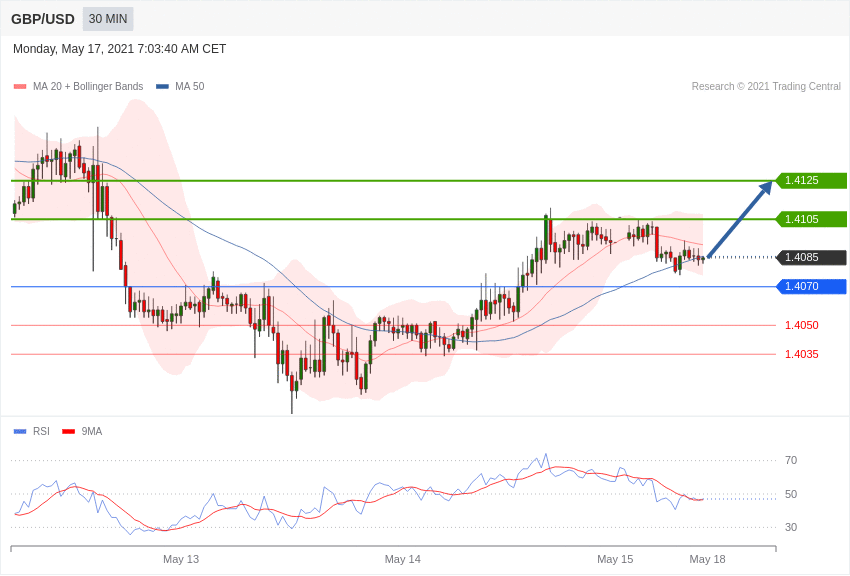Click the pink MA 20 legend swatch
This screenshot has width=850, height=576.
(x=20, y=87)
